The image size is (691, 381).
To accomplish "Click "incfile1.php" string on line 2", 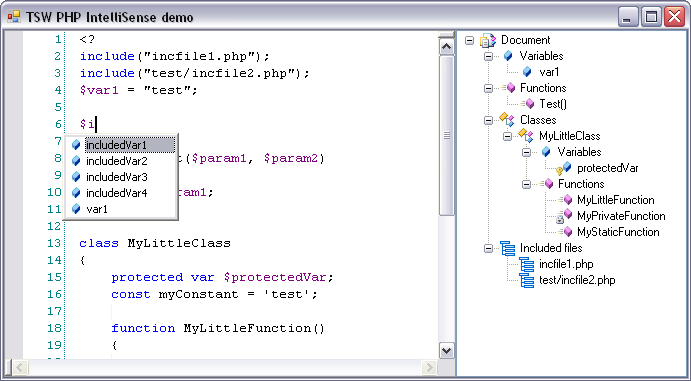I will [x=200, y=56].
